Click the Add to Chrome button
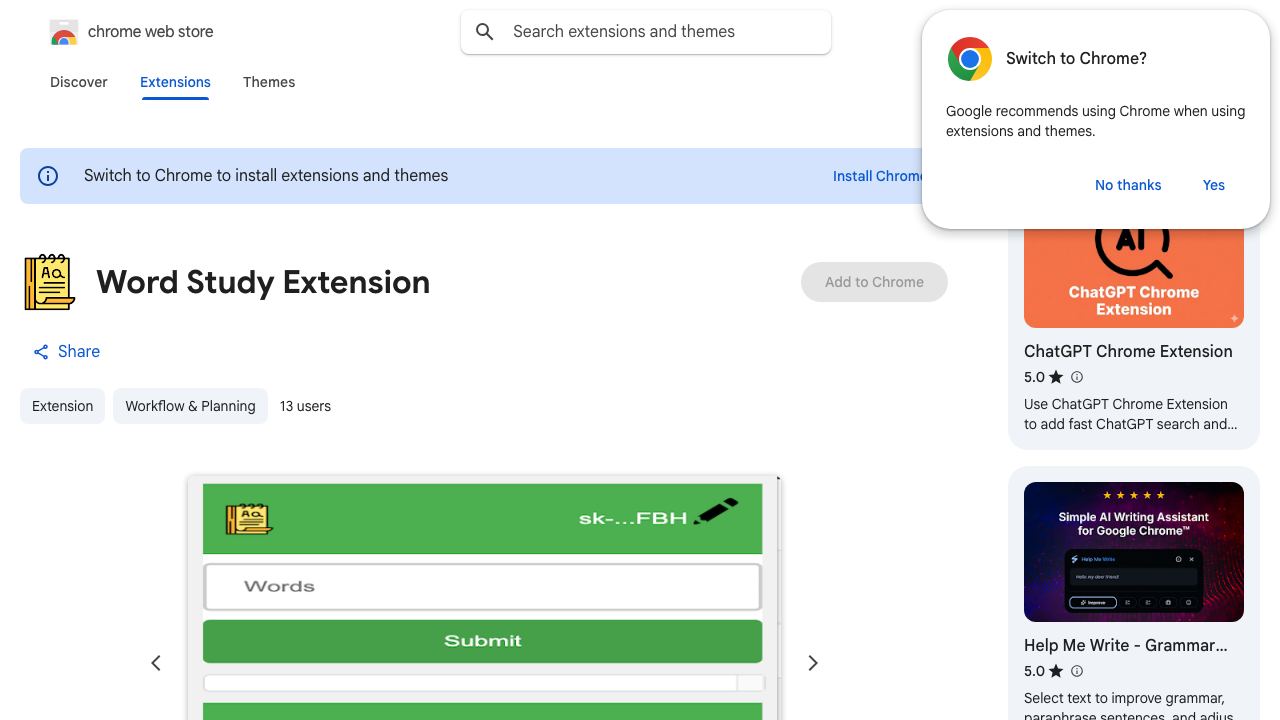1280x720 pixels. (x=874, y=282)
